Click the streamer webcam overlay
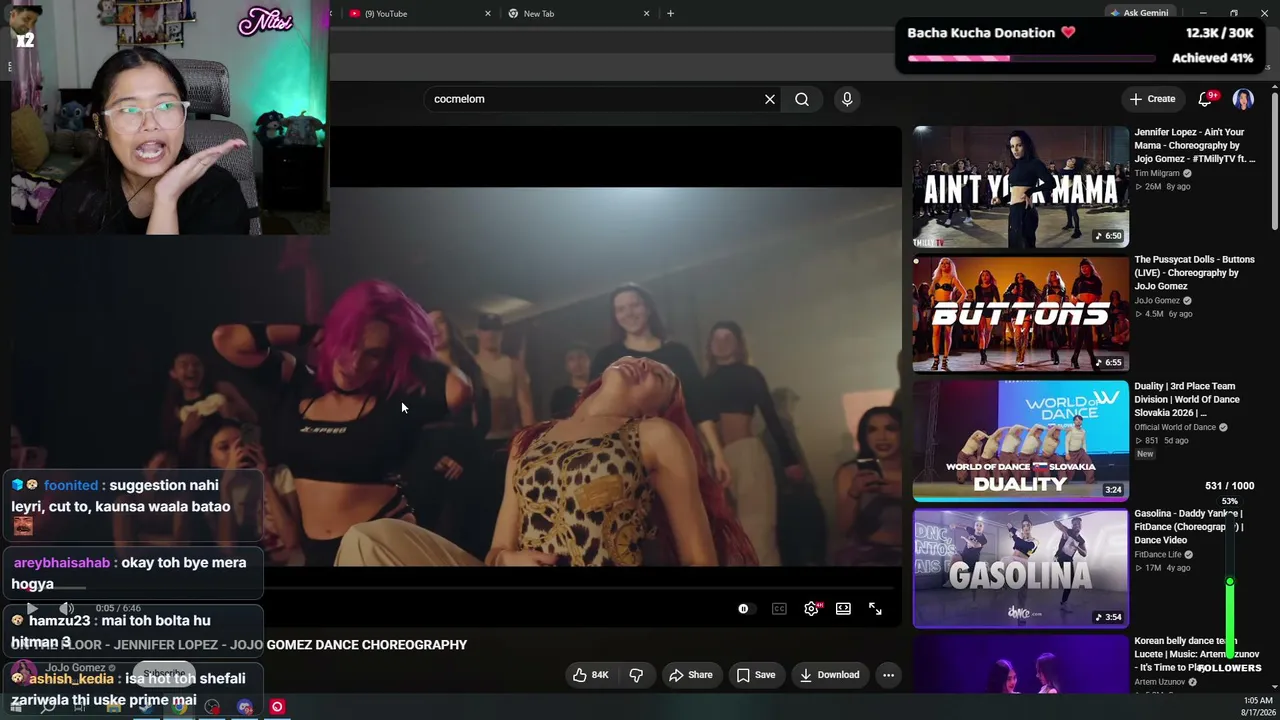Screen dimensions: 1280x720 (170, 118)
